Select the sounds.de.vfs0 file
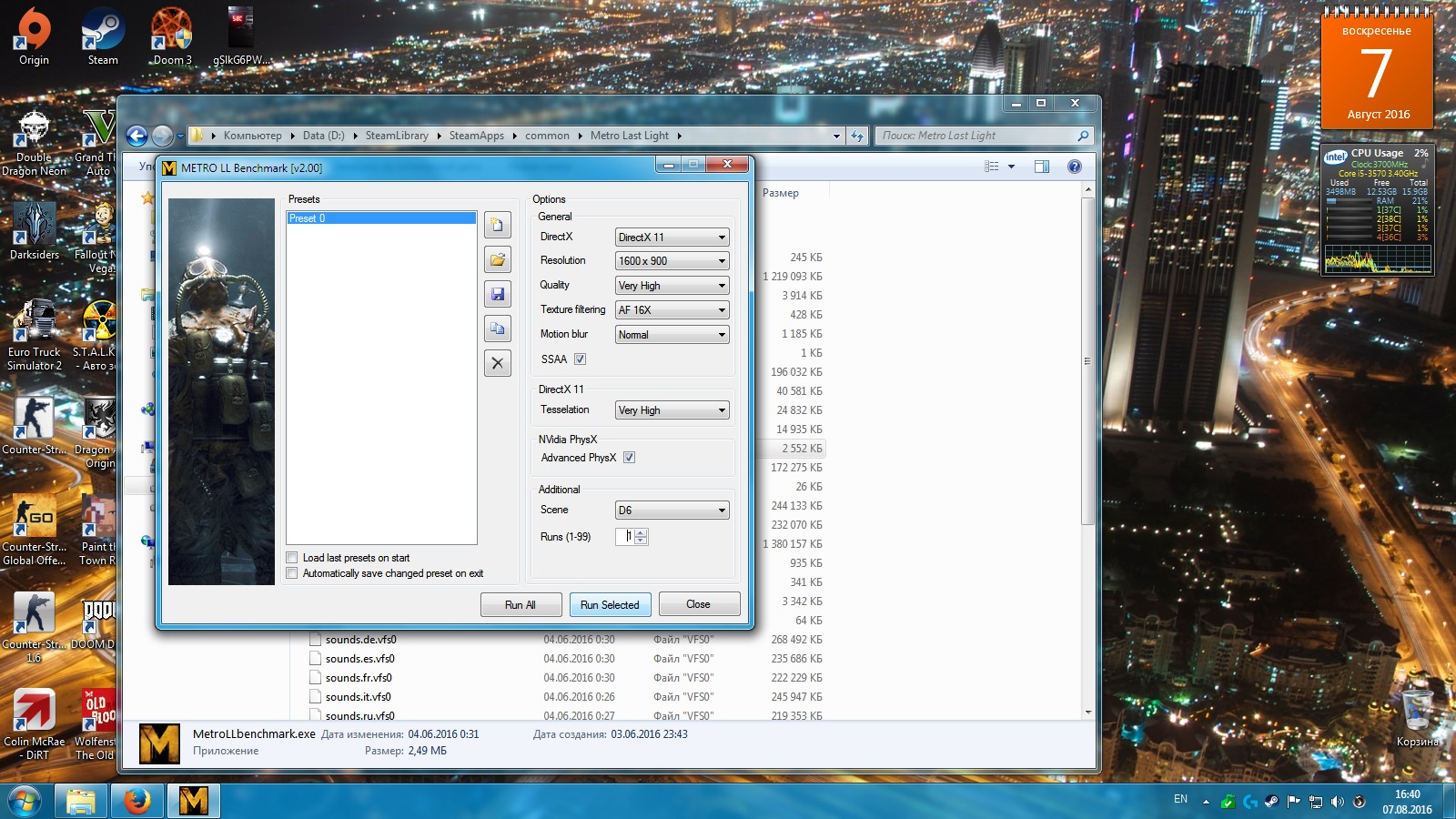Image resolution: width=1456 pixels, height=819 pixels. 360,640
